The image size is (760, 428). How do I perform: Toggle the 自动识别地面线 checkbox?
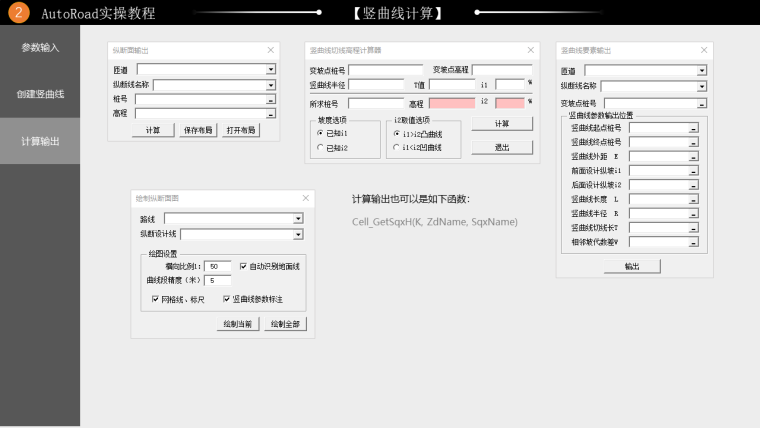click(x=243, y=266)
